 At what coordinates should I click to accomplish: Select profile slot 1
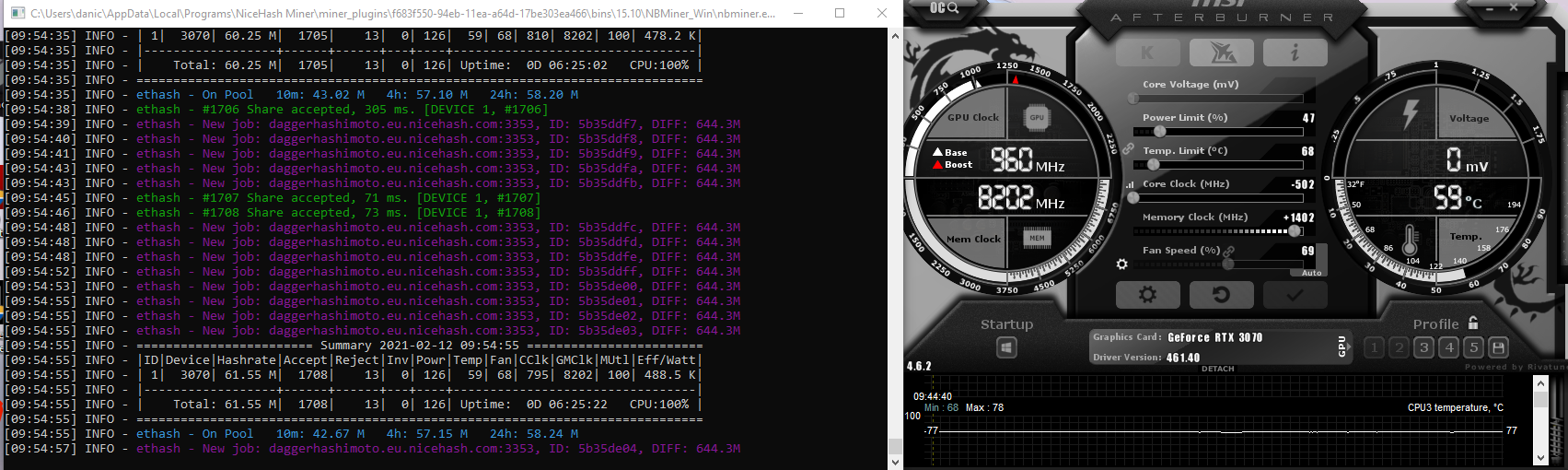pos(1374,347)
